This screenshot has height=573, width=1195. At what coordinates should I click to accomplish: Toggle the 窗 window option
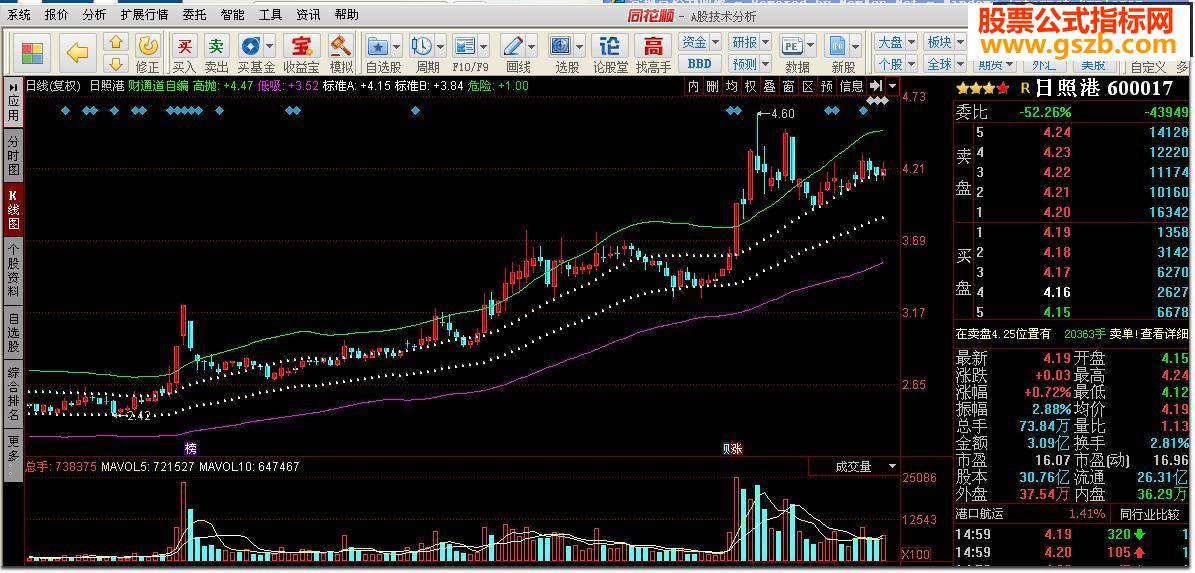(x=789, y=86)
